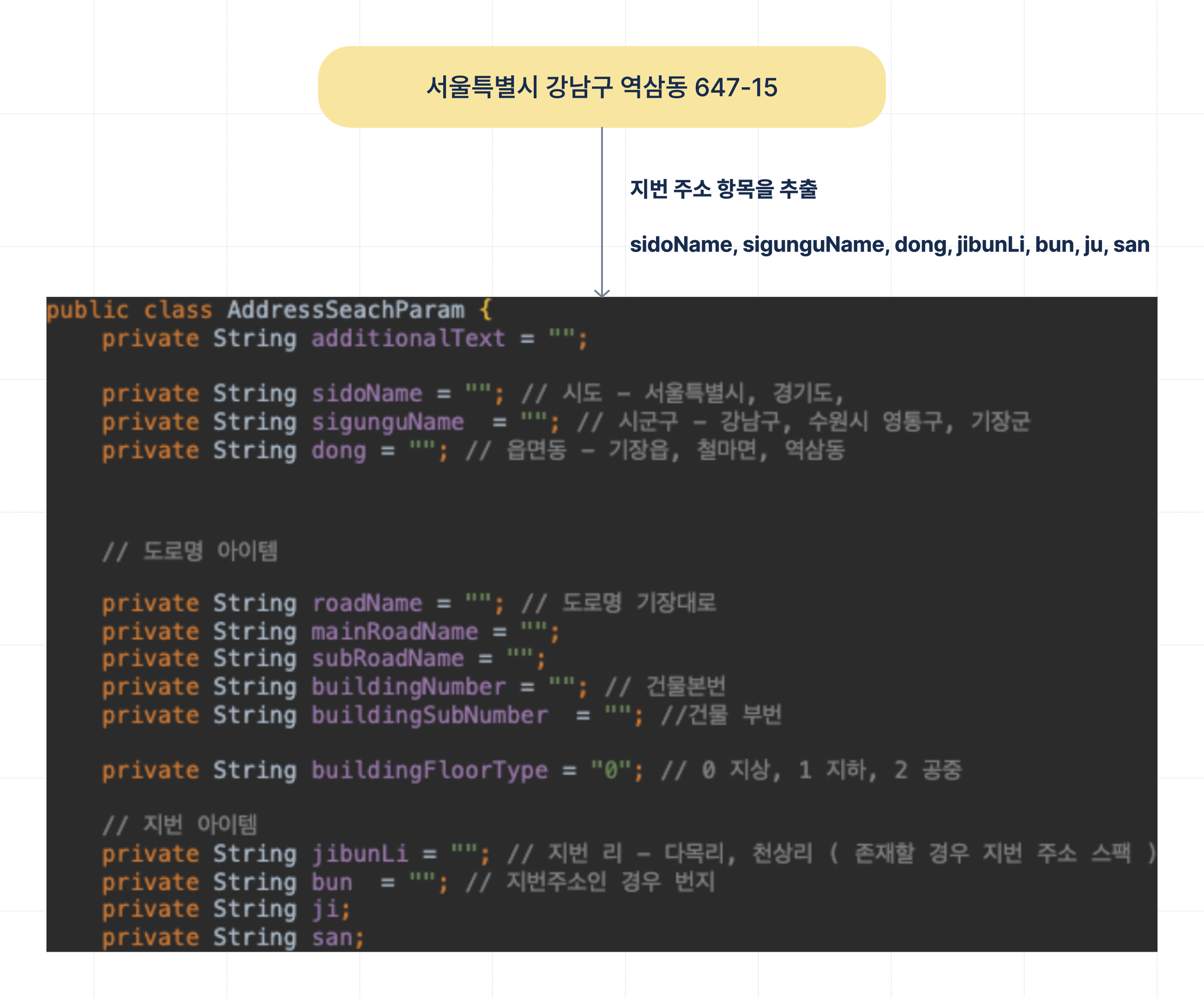Click the 'roadName' declaration line
This screenshot has height=998, width=1204.
pyautogui.click(x=409, y=603)
